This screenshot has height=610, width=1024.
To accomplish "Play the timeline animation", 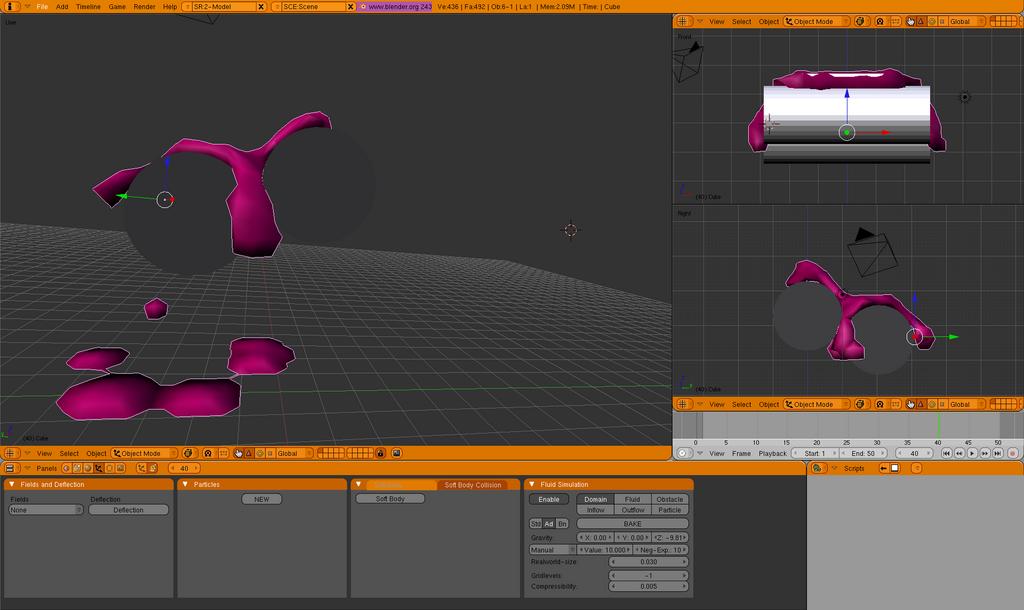I will (972, 453).
